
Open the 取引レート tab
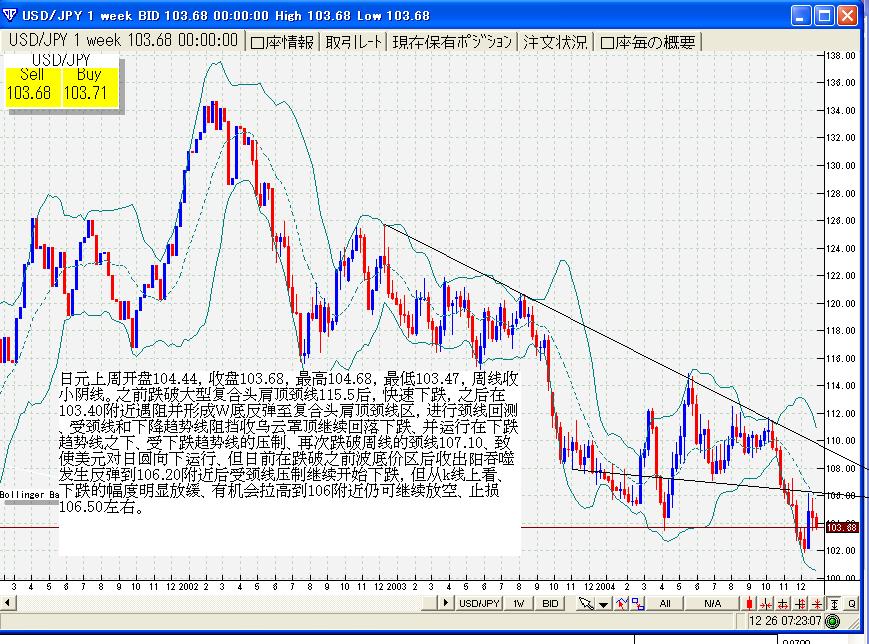354,42
